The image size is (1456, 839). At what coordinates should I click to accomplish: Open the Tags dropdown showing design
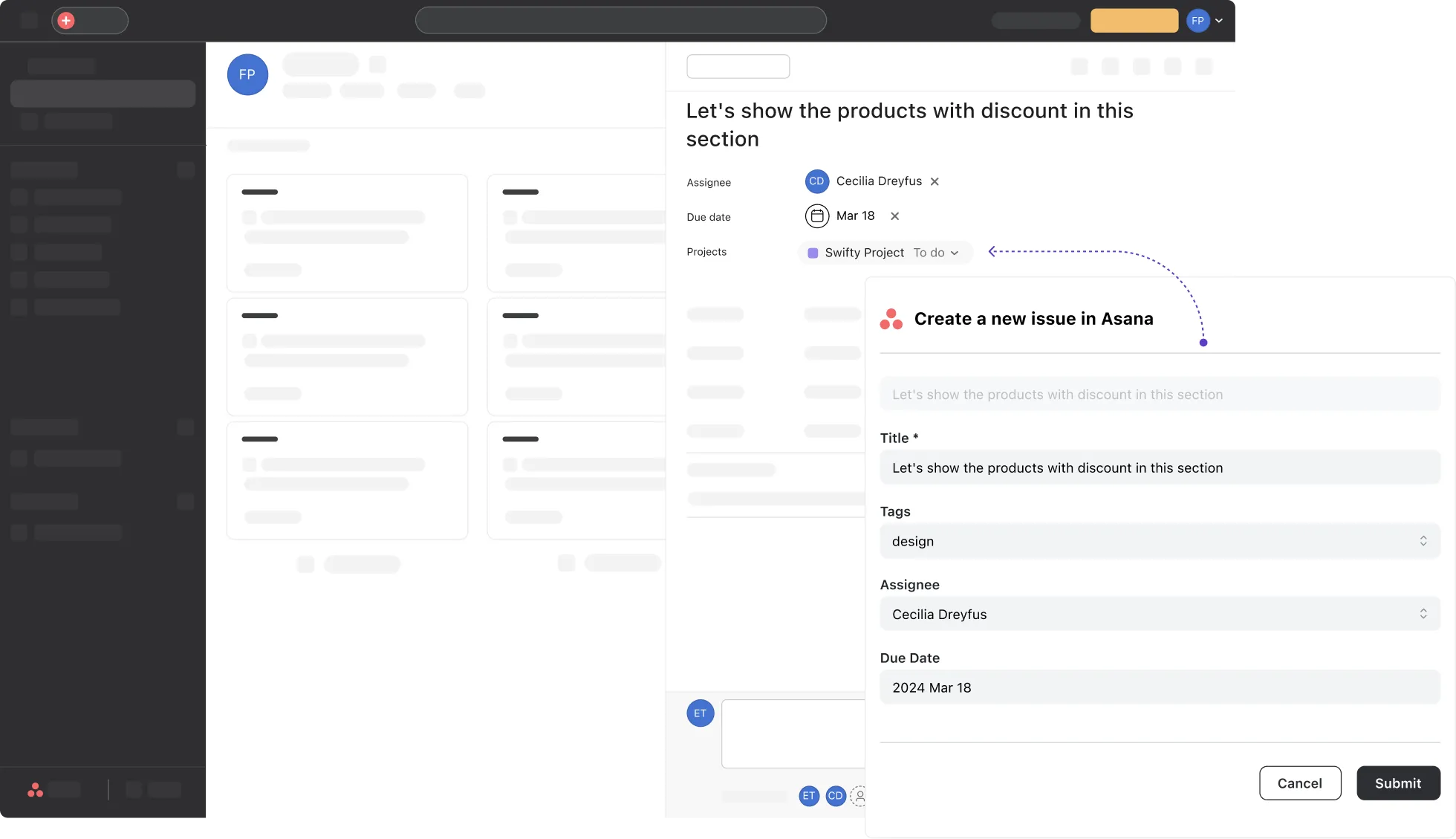(x=1424, y=541)
